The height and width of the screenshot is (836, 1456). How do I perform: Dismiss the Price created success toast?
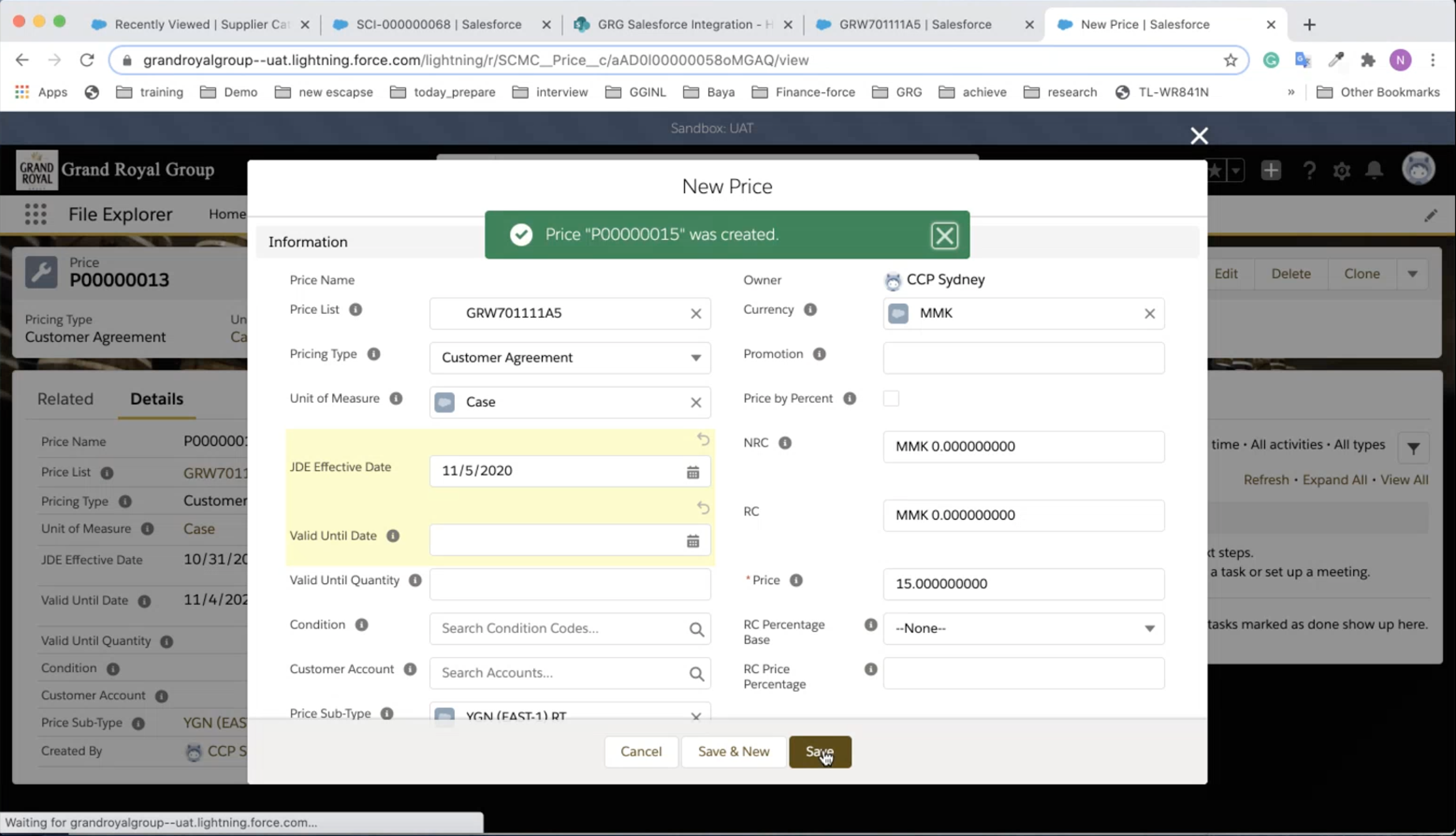click(944, 235)
